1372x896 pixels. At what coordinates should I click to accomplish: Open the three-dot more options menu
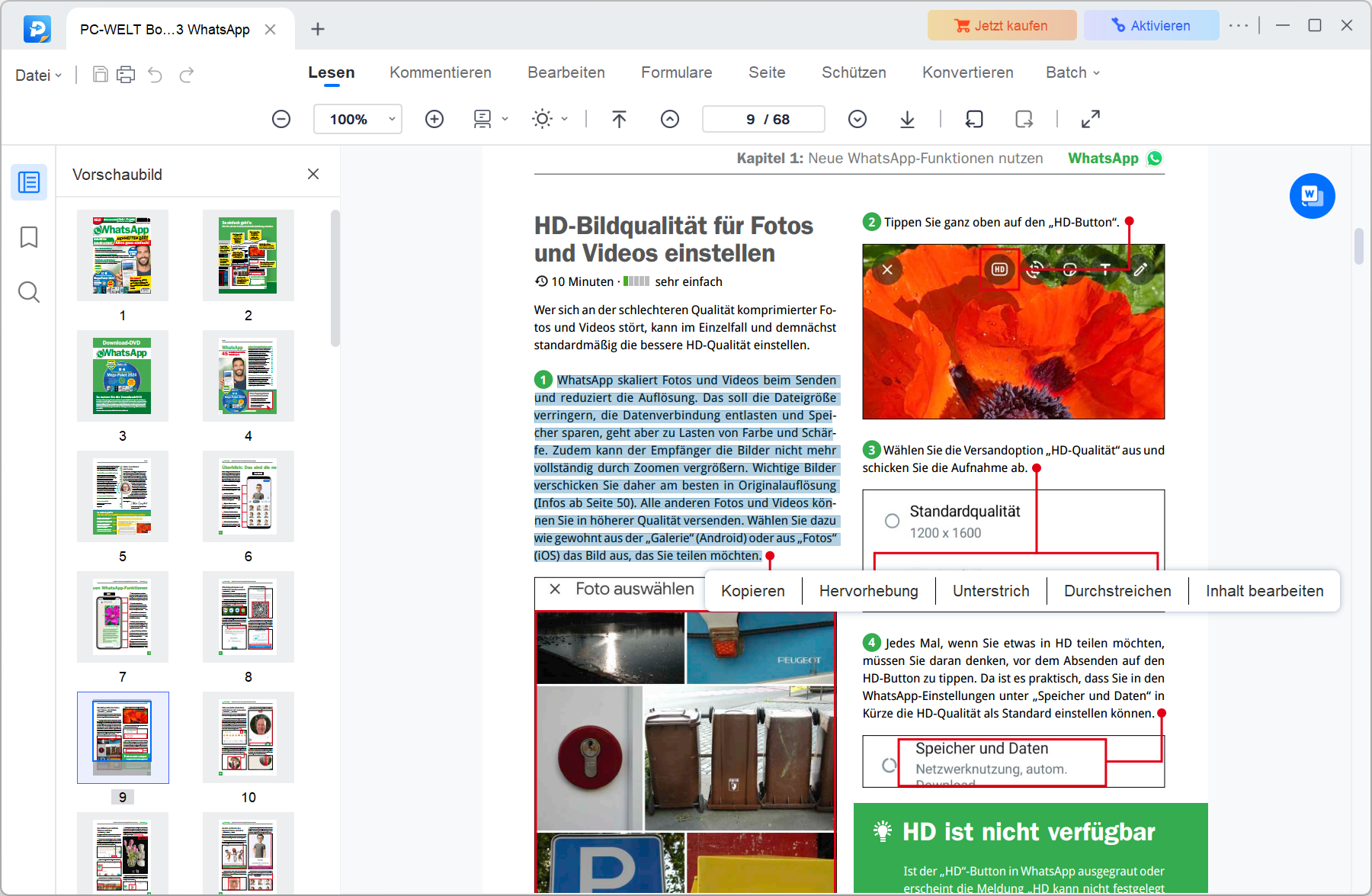(x=1239, y=25)
